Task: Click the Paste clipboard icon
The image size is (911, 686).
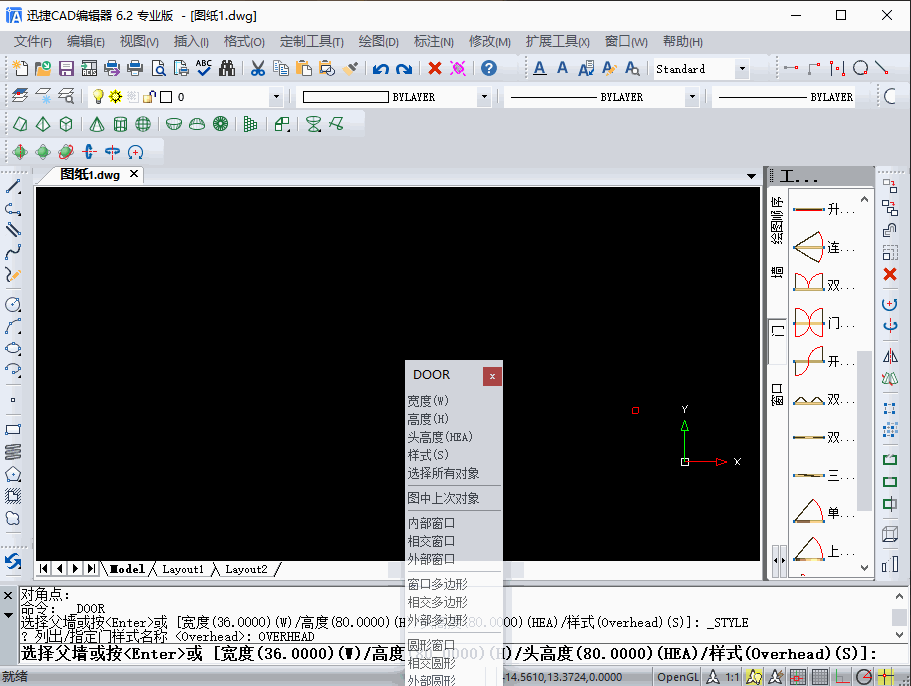Action: coord(304,69)
